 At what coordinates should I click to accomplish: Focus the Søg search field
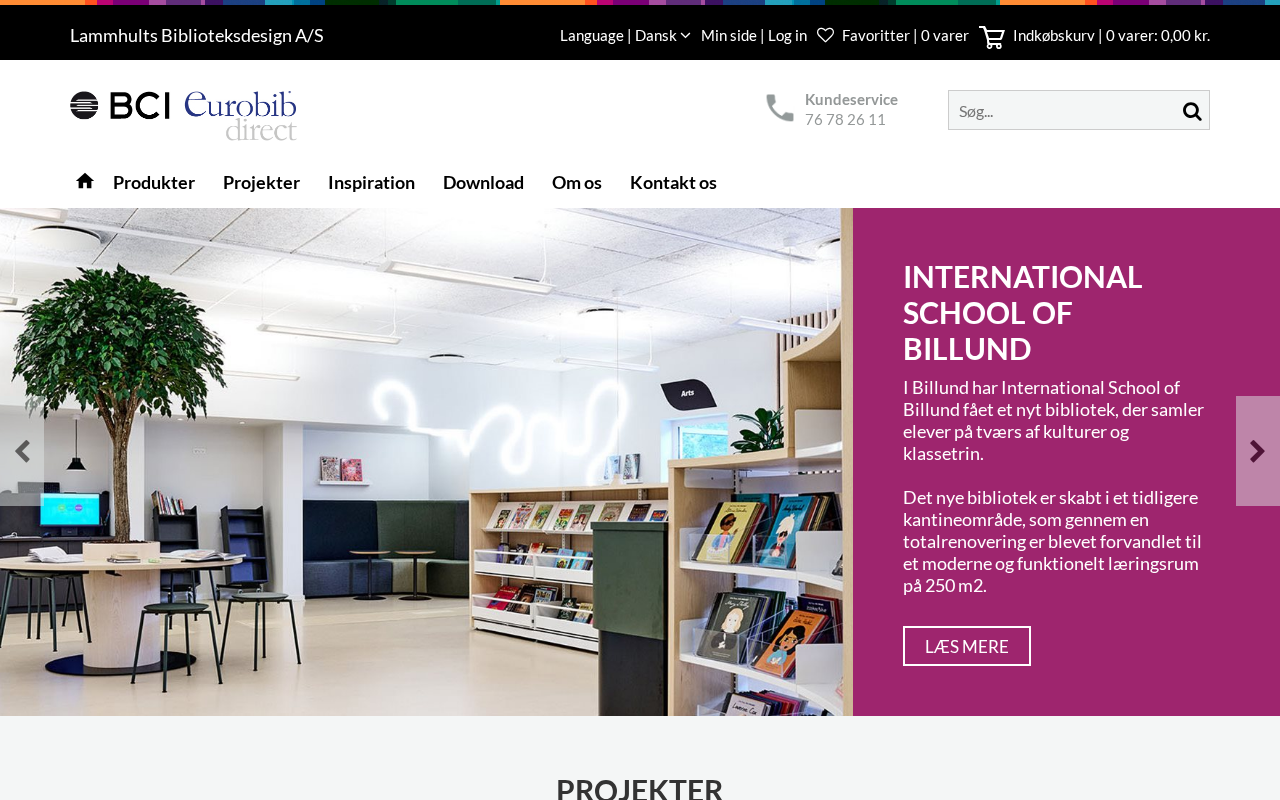coord(1063,110)
